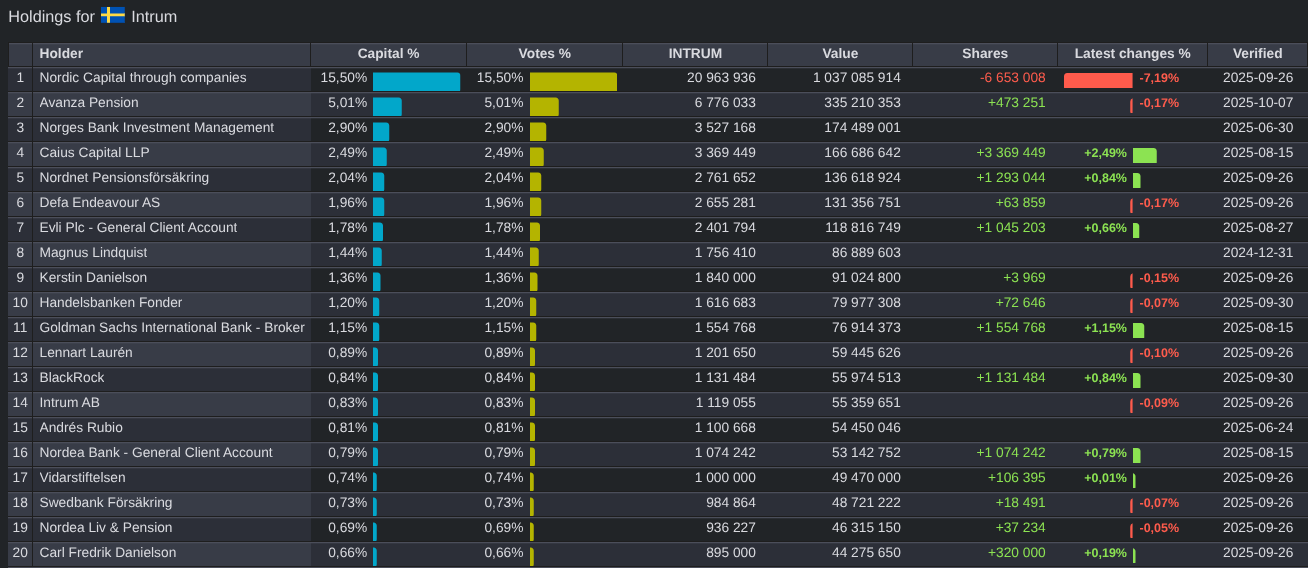Click the Handelsbanken Fonder holder name

pyautogui.click(x=111, y=303)
